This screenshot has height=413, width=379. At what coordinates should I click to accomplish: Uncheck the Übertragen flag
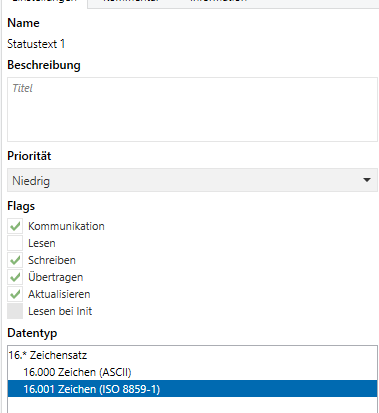click(x=15, y=277)
